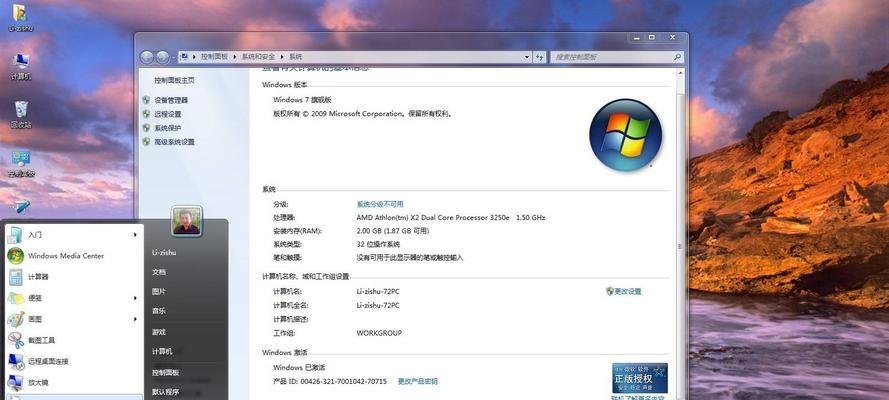
Task: Expand breadcrumb arrow after 控制面板
Action: [235, 57]
